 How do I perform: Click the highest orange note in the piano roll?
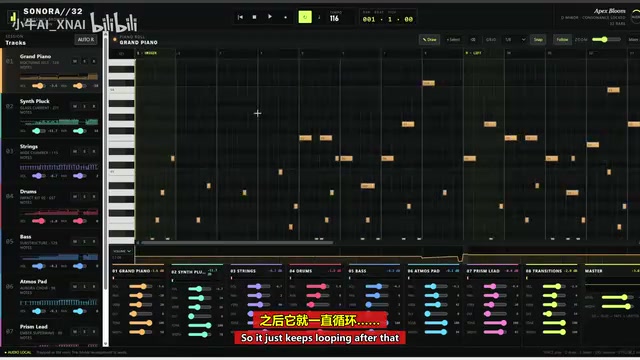pyautogui.click(x=428, y=83)
